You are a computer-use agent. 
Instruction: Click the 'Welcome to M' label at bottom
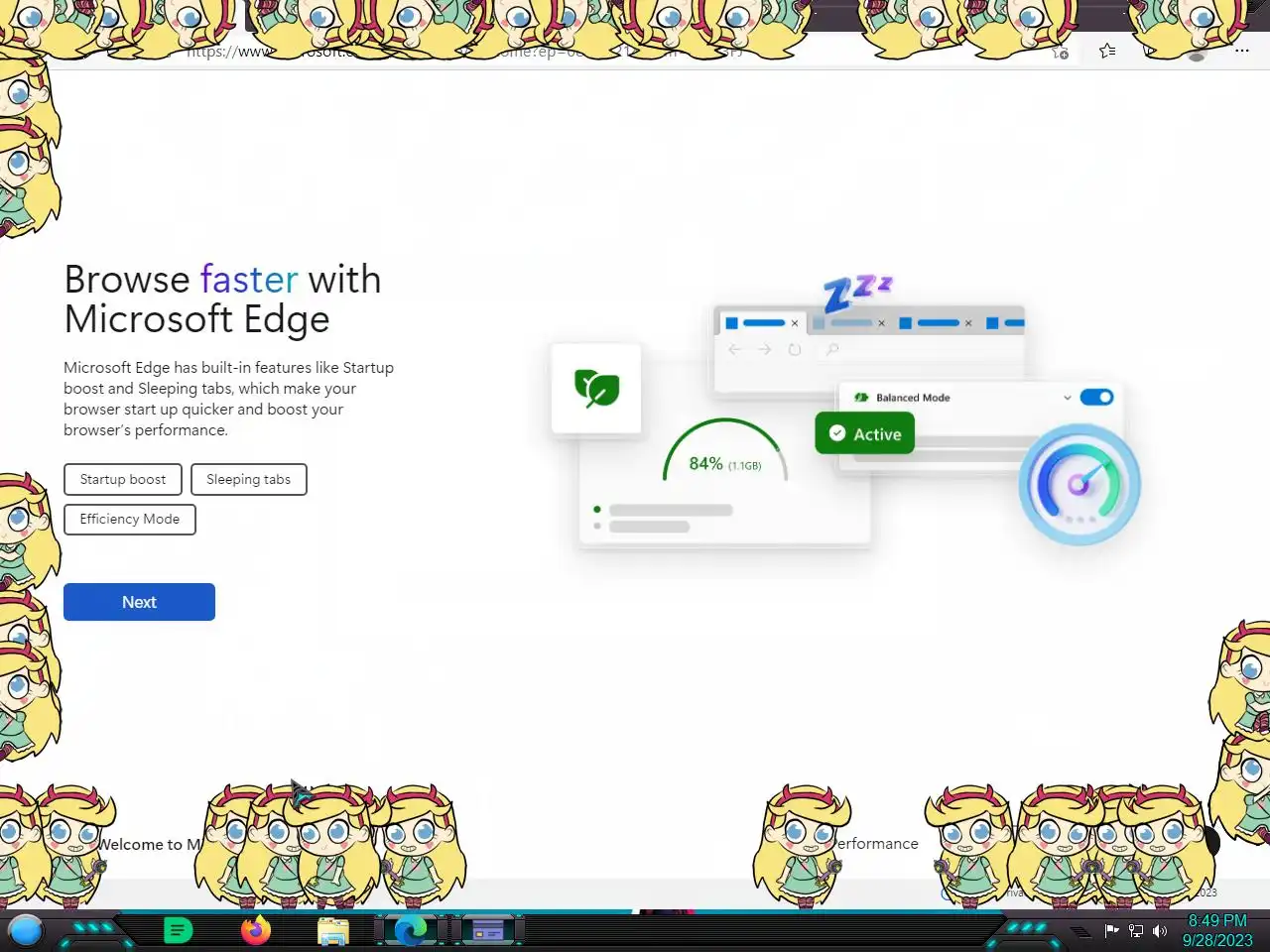149,844
